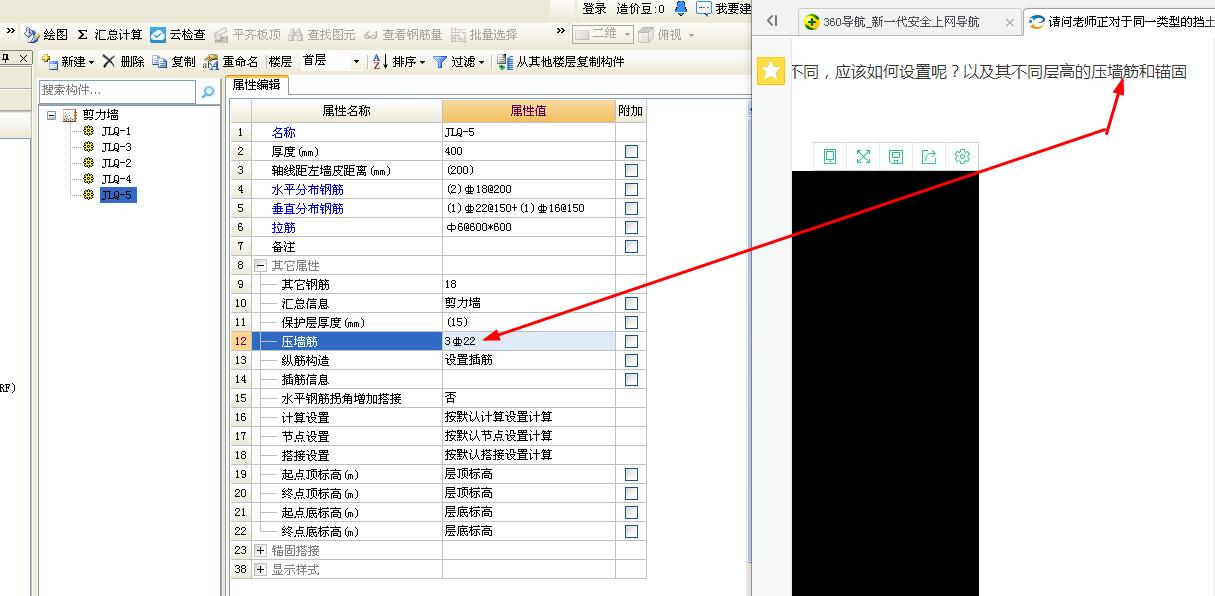Click the gear settings icon above image

coord(962,156)
